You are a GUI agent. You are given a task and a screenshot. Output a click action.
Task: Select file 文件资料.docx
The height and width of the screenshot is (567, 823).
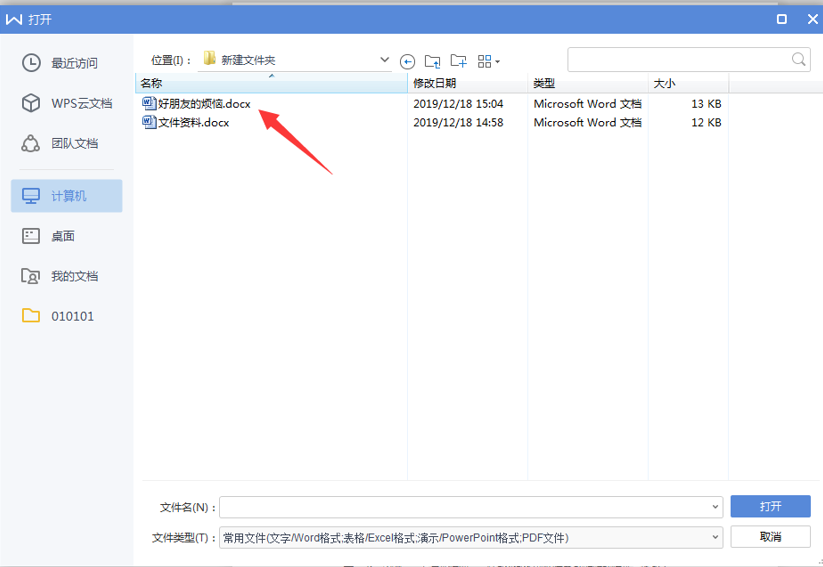point(194,122)
